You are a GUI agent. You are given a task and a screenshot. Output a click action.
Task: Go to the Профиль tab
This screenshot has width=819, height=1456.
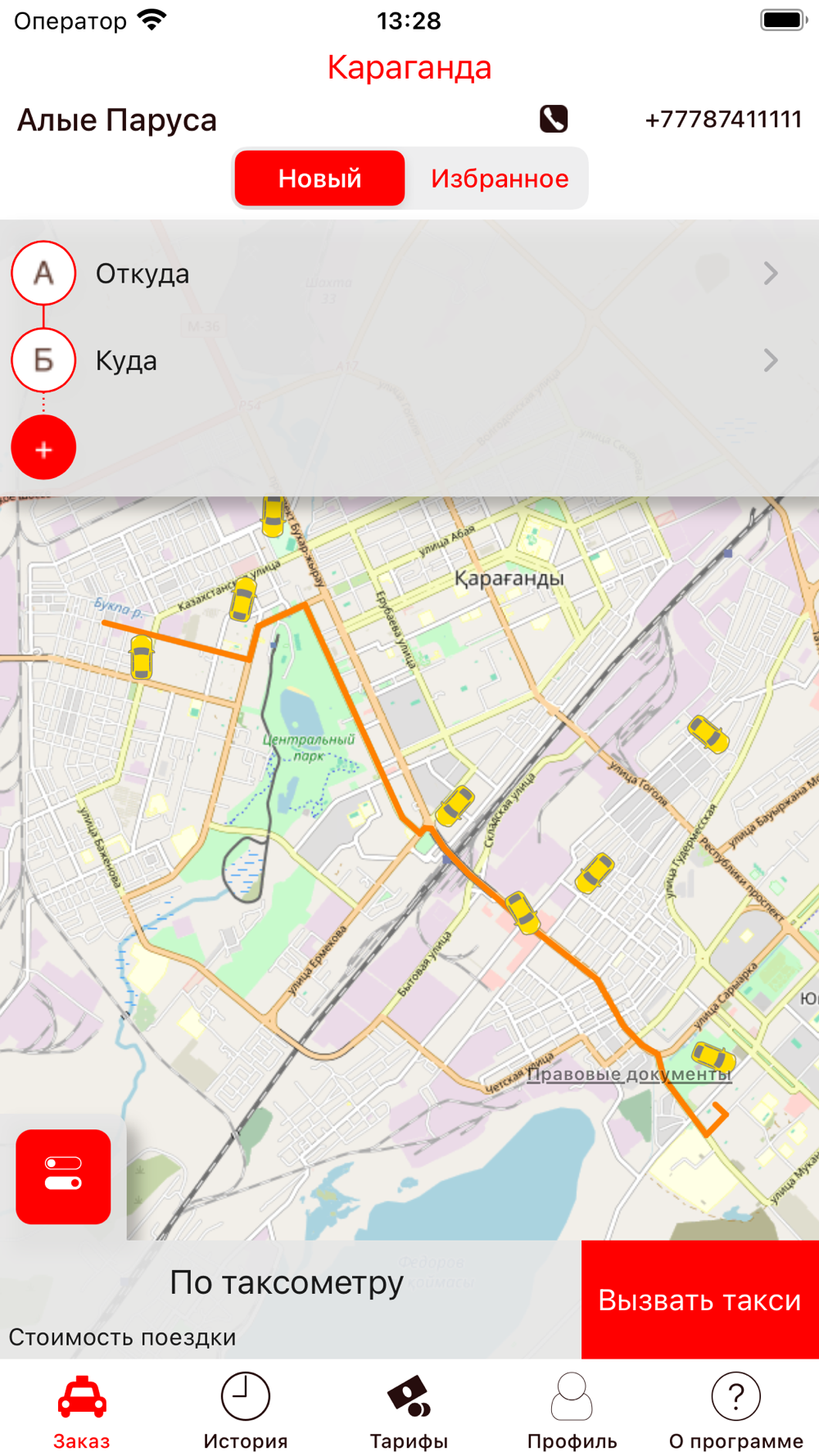572,1411
